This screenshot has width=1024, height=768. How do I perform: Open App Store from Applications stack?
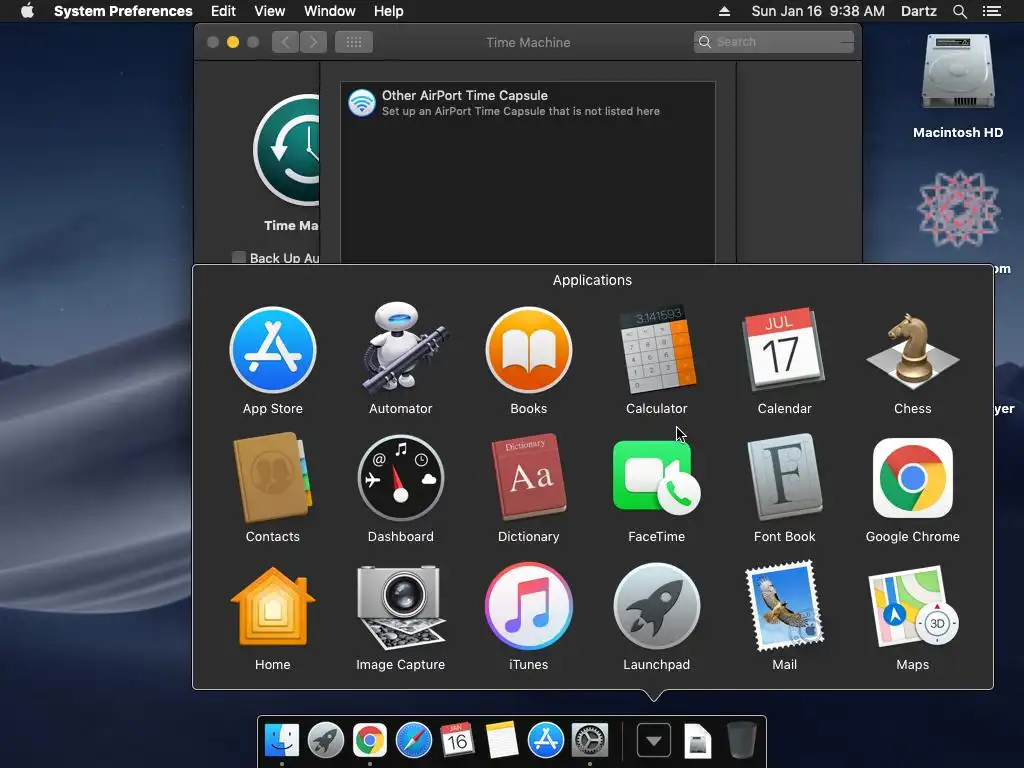pyautogui.click(x=273, y=350)
